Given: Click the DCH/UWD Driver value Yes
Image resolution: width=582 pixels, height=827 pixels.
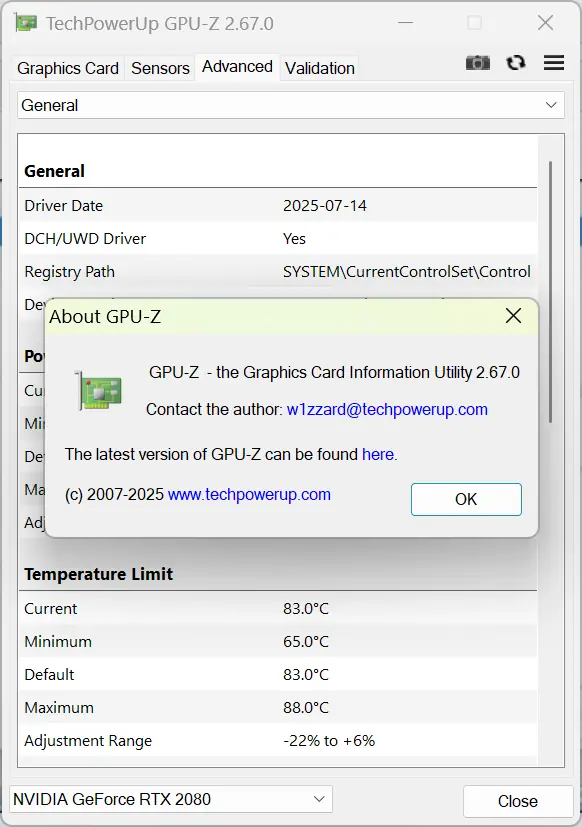Looking at the screenshot, I should click(294, 238).
